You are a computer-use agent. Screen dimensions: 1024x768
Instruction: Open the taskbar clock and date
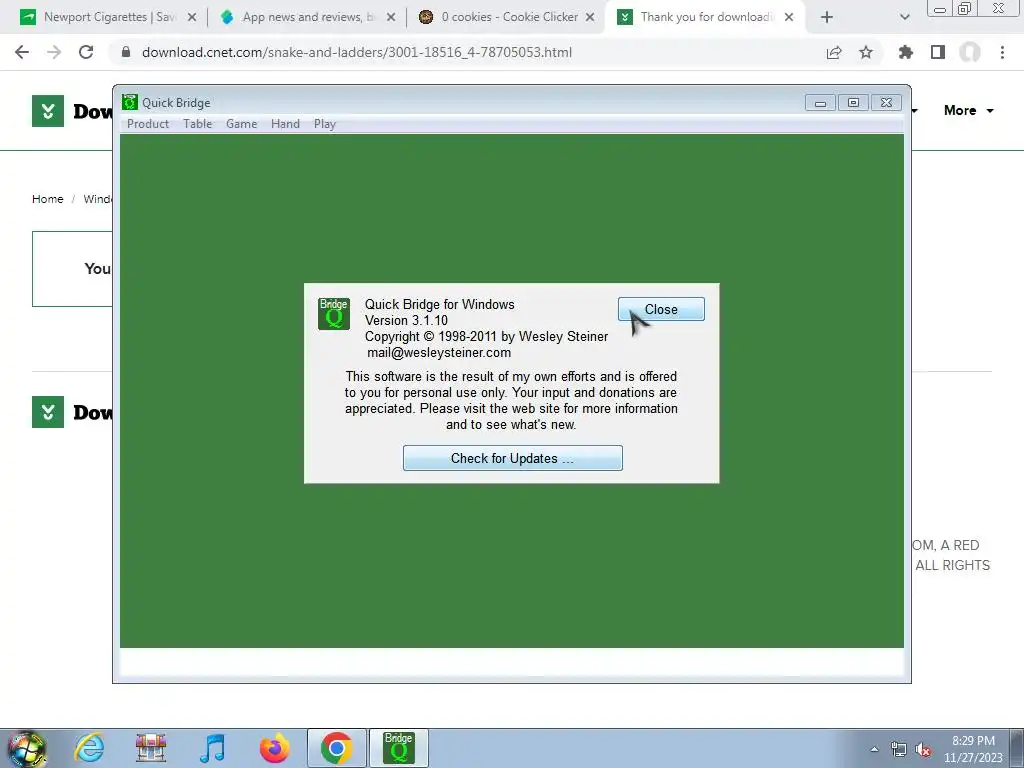973,749
